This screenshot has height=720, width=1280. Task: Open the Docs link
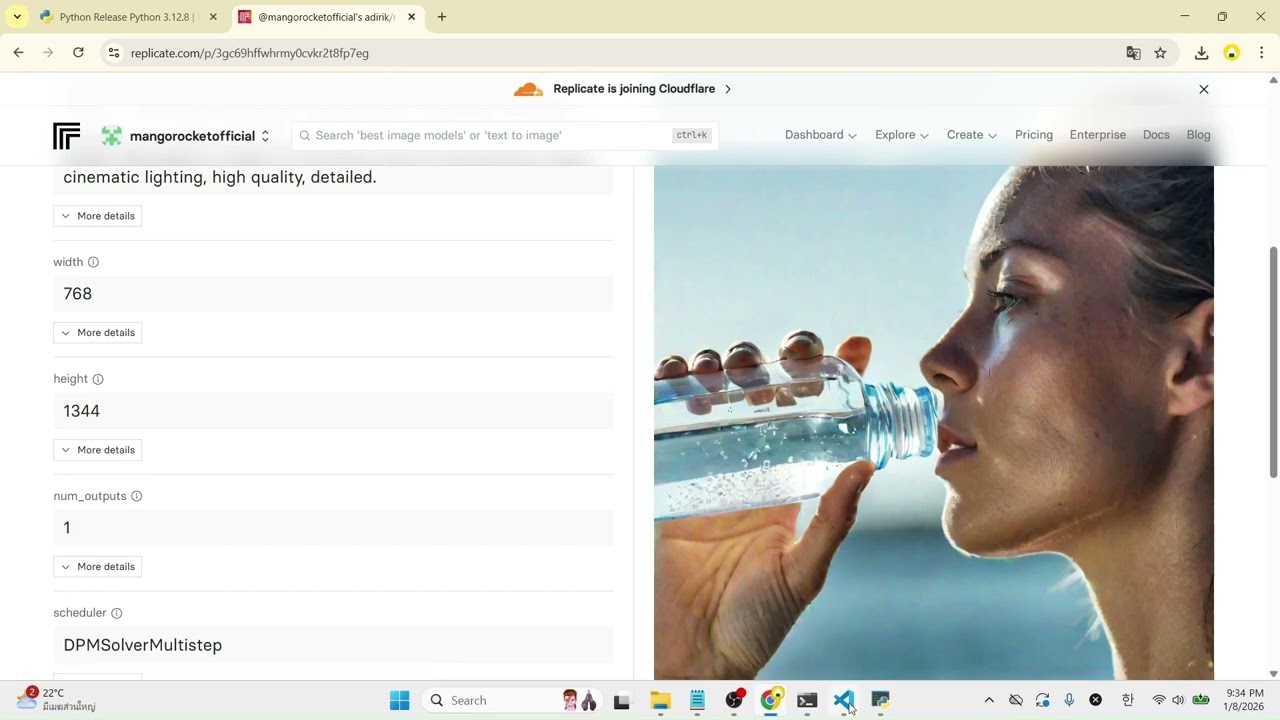(x=1156, y=135)
